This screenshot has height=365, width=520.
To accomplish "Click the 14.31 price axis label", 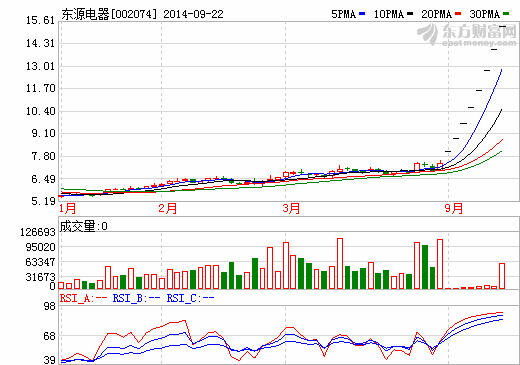I will (x=40, y=43).
